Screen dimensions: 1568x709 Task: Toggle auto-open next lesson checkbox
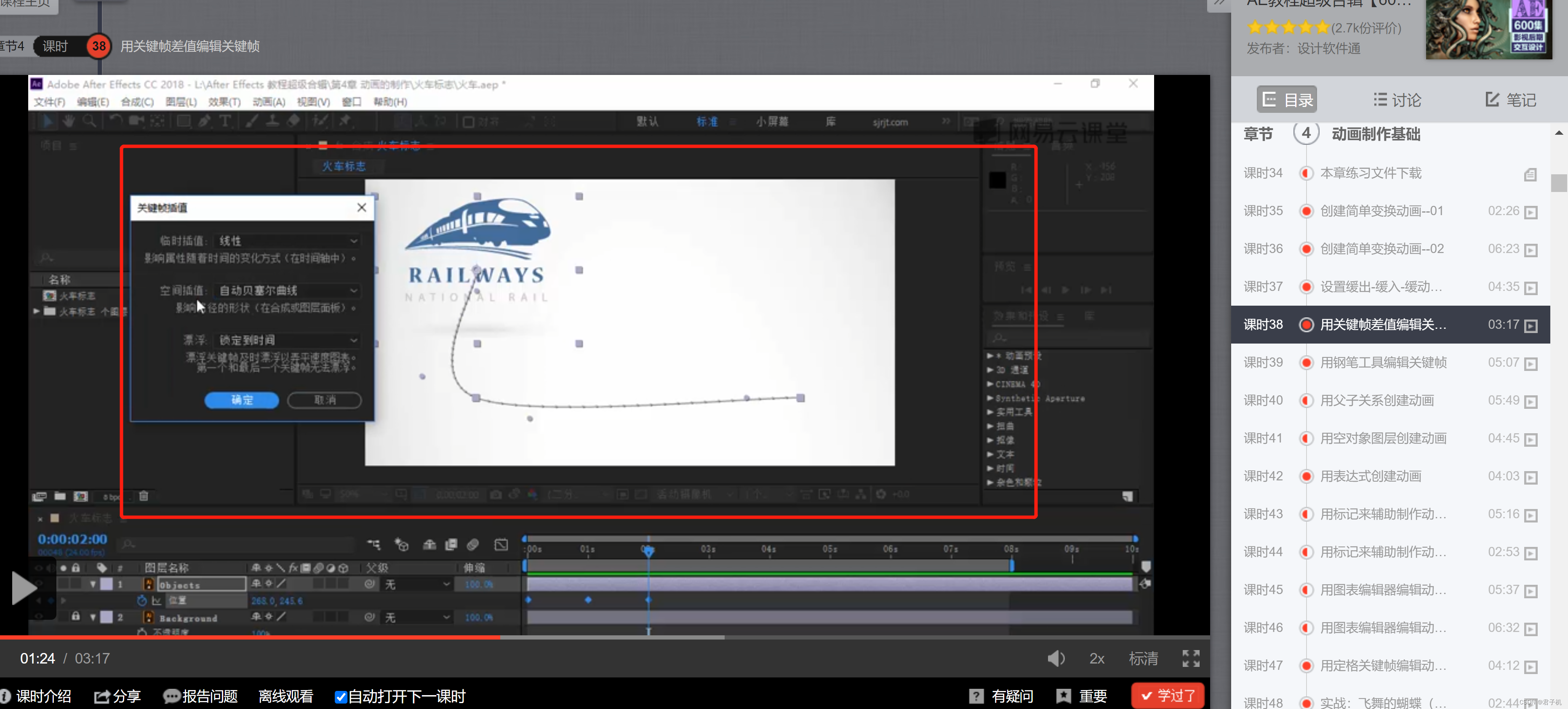[340, 696]
